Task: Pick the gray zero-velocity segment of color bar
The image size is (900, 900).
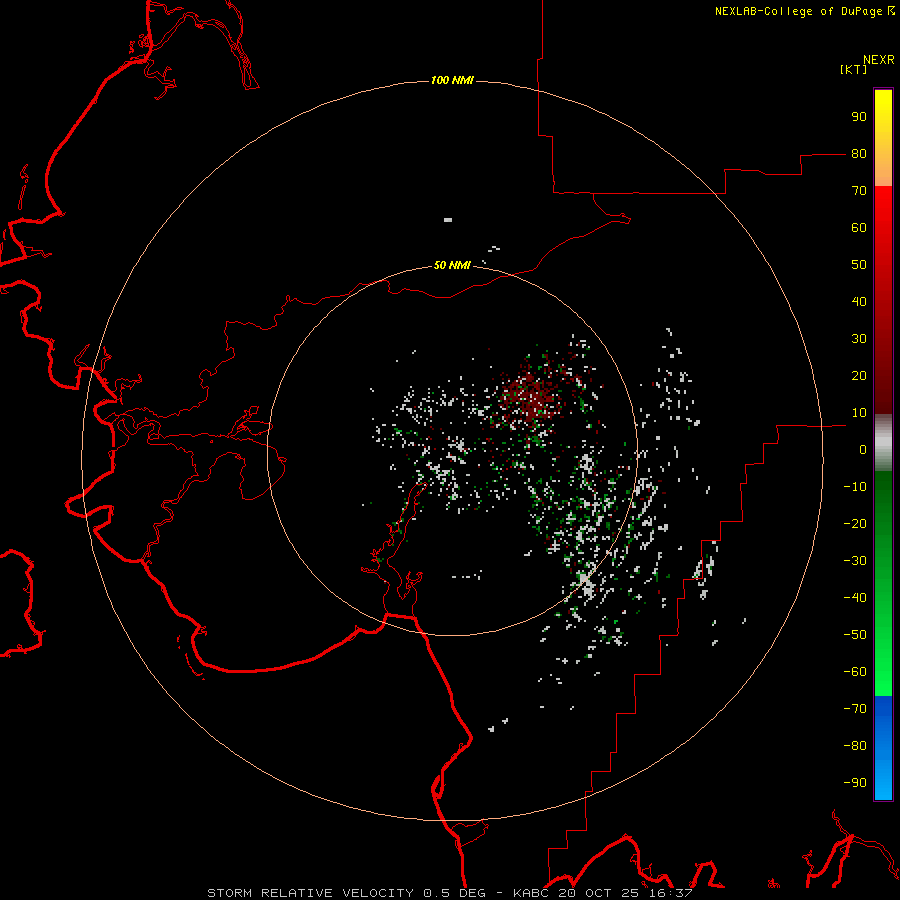Action: point(883,443)
